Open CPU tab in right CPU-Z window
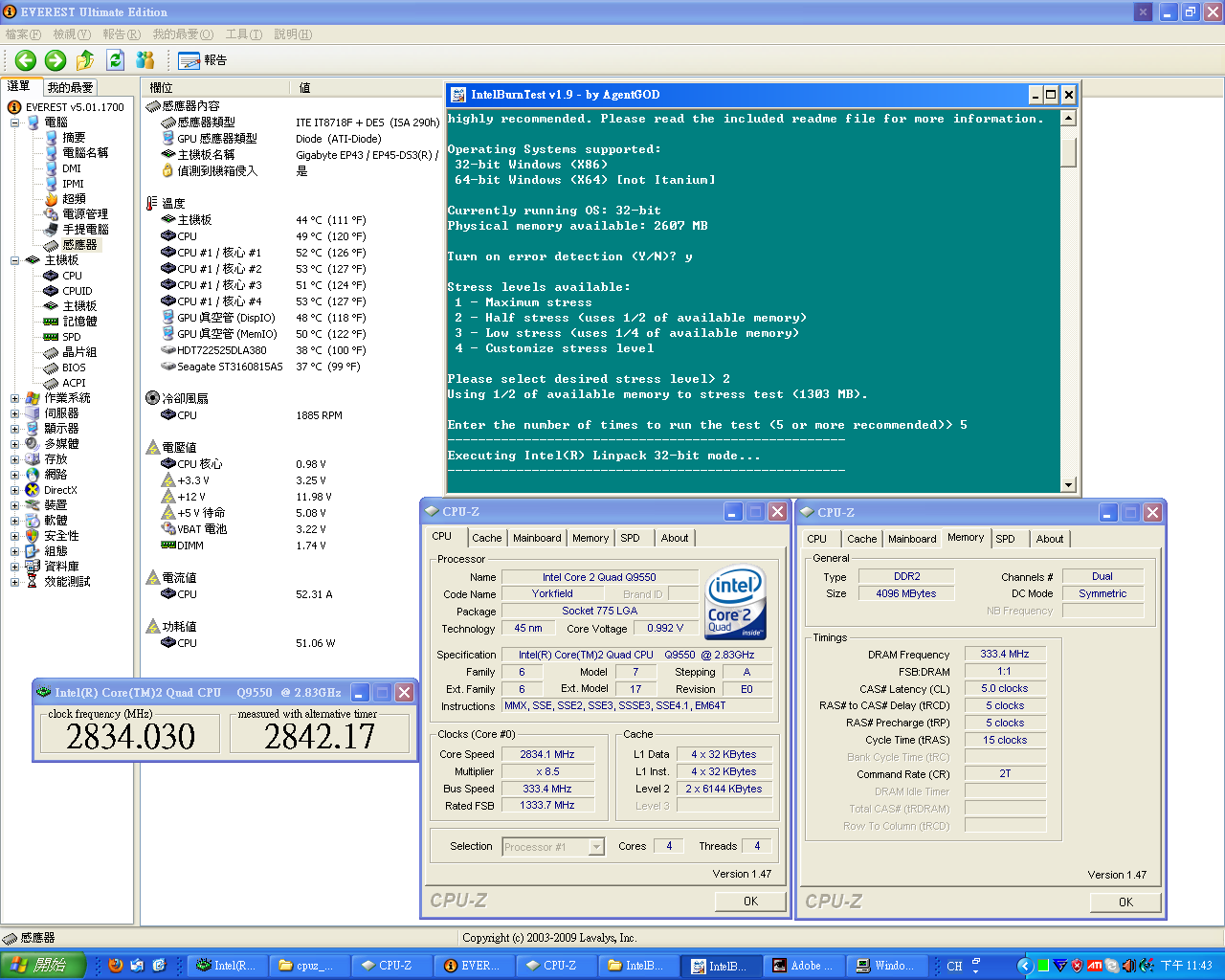The width and height of the screenshot is (1225, 980). (x=817, y=539)
